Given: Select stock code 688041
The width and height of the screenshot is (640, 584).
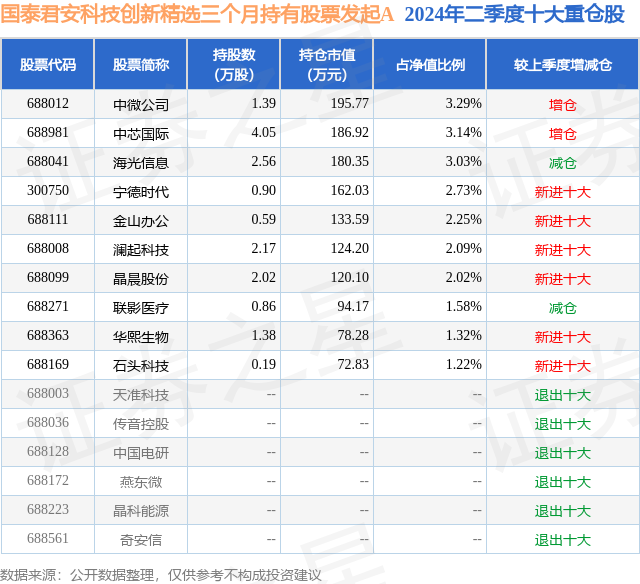Looking at the screenshot, I should tap(48, 162).
